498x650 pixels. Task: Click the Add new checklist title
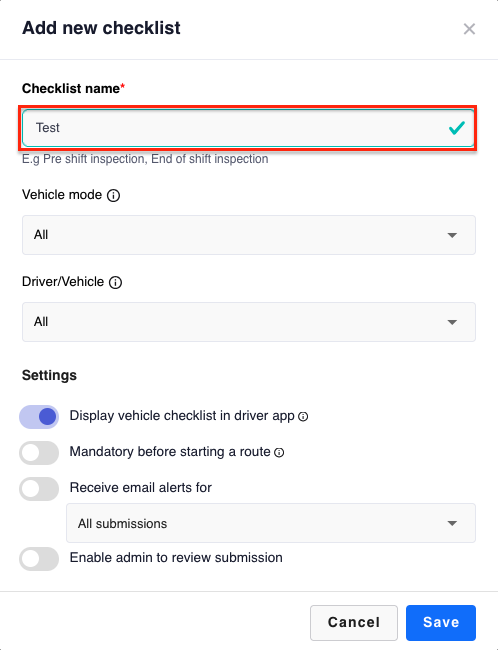point(101,28)
